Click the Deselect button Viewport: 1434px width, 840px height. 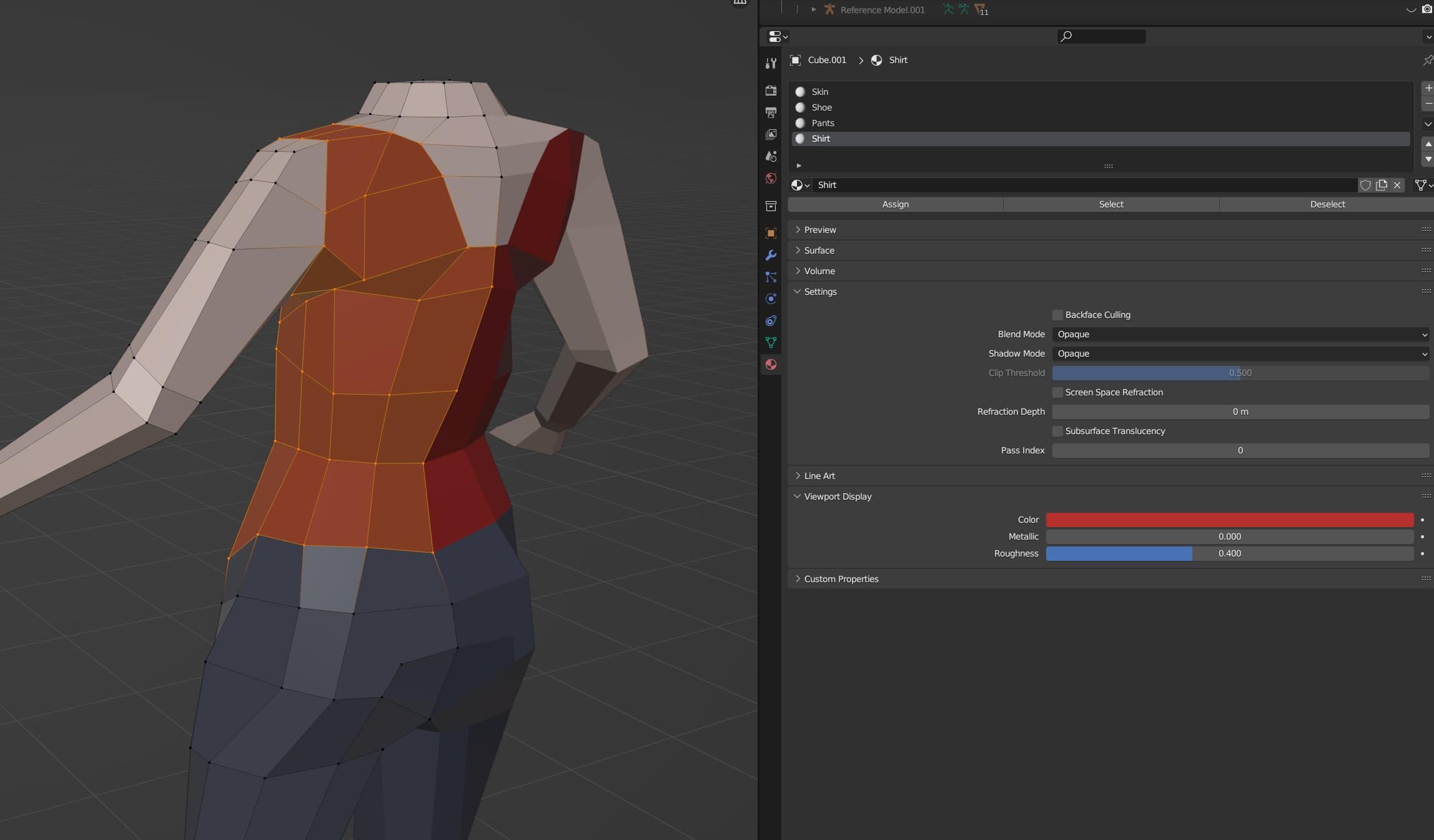pos(1327,204)
